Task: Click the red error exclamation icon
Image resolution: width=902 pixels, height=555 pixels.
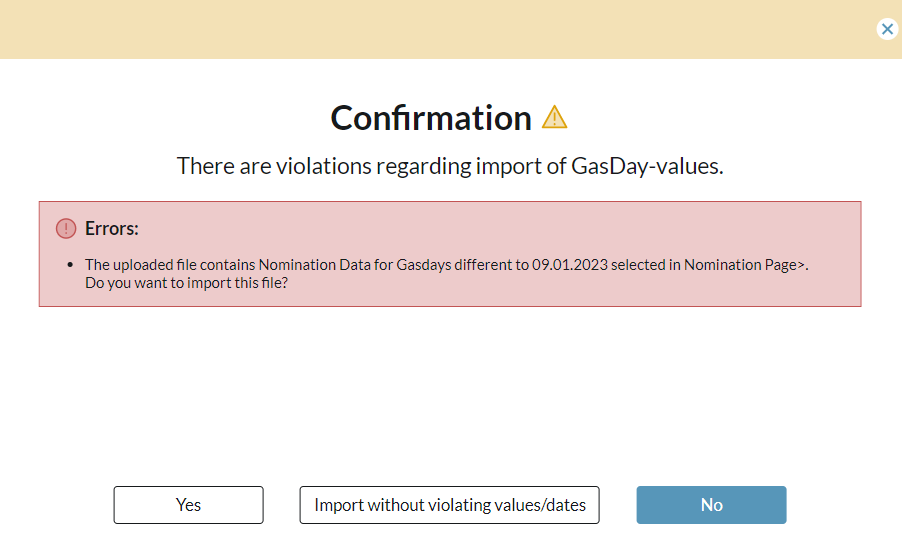Action: click(66, 228)
